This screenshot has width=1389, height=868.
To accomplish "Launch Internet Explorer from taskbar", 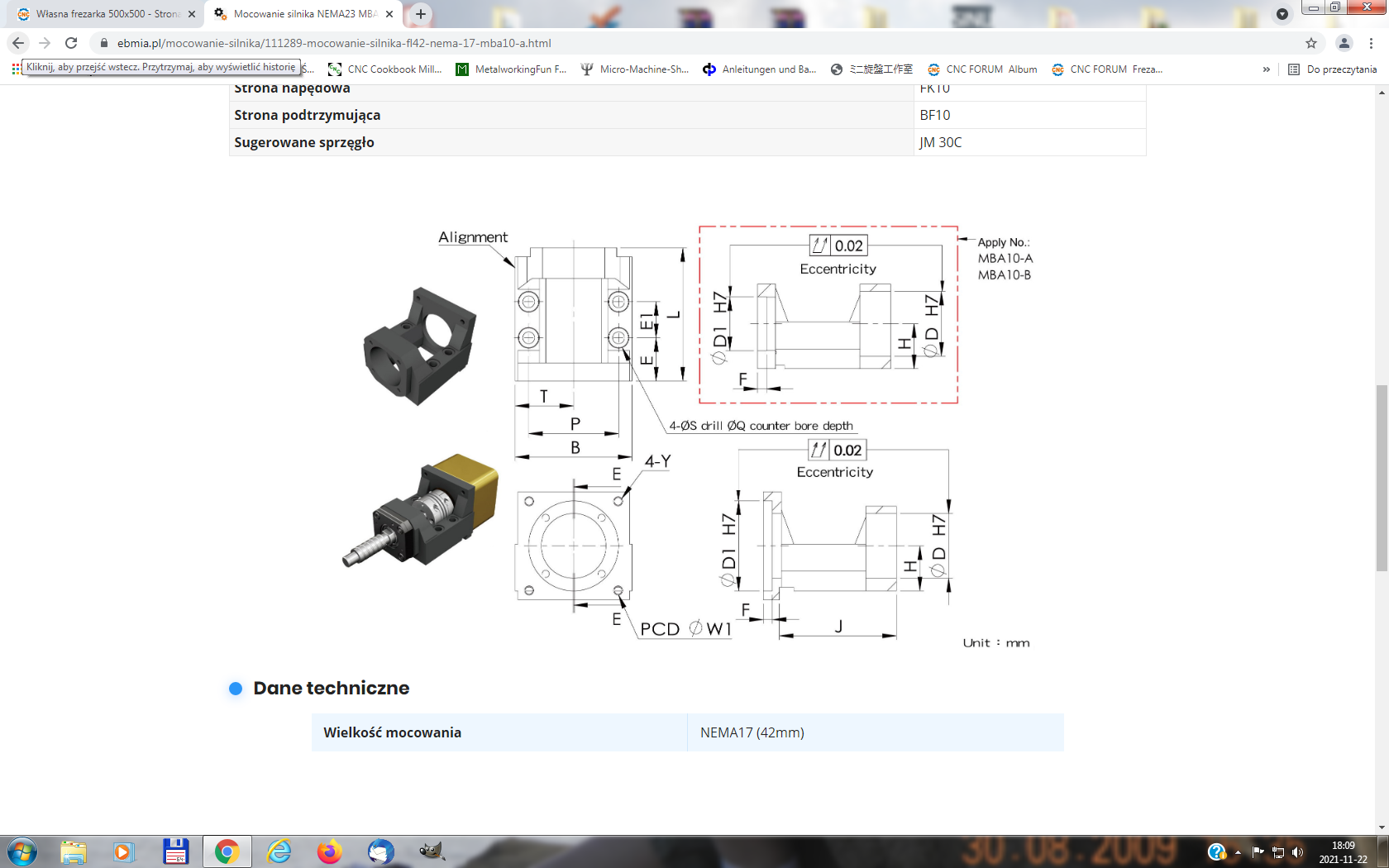I will [x=279, y=851].
